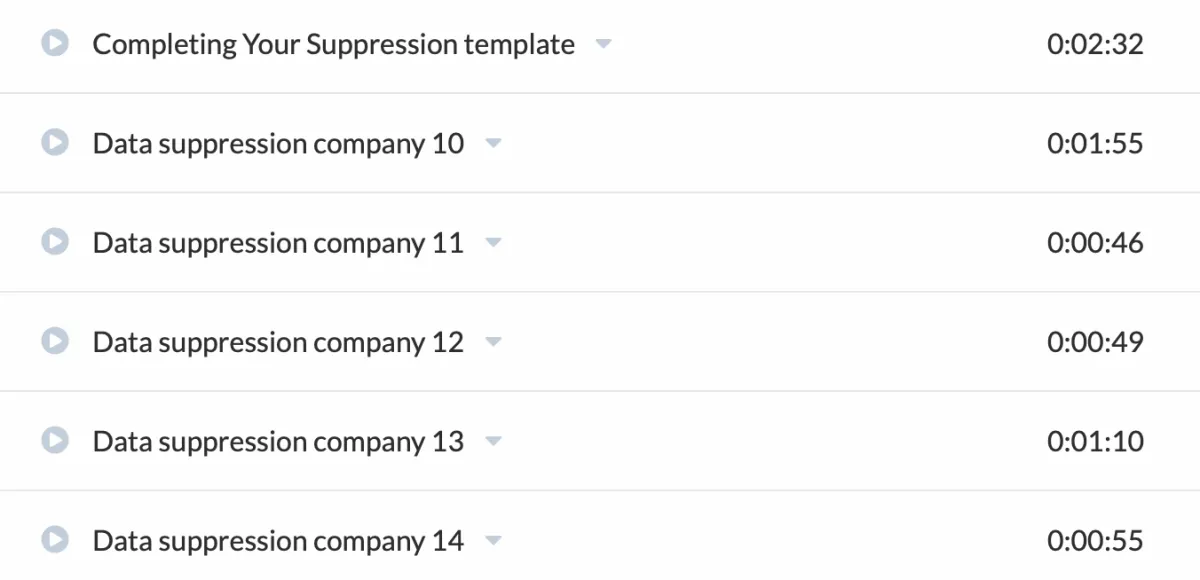Expand Data suppression company 10 details arrow
The image size is (1200, 580).
[x=492, y=144]
